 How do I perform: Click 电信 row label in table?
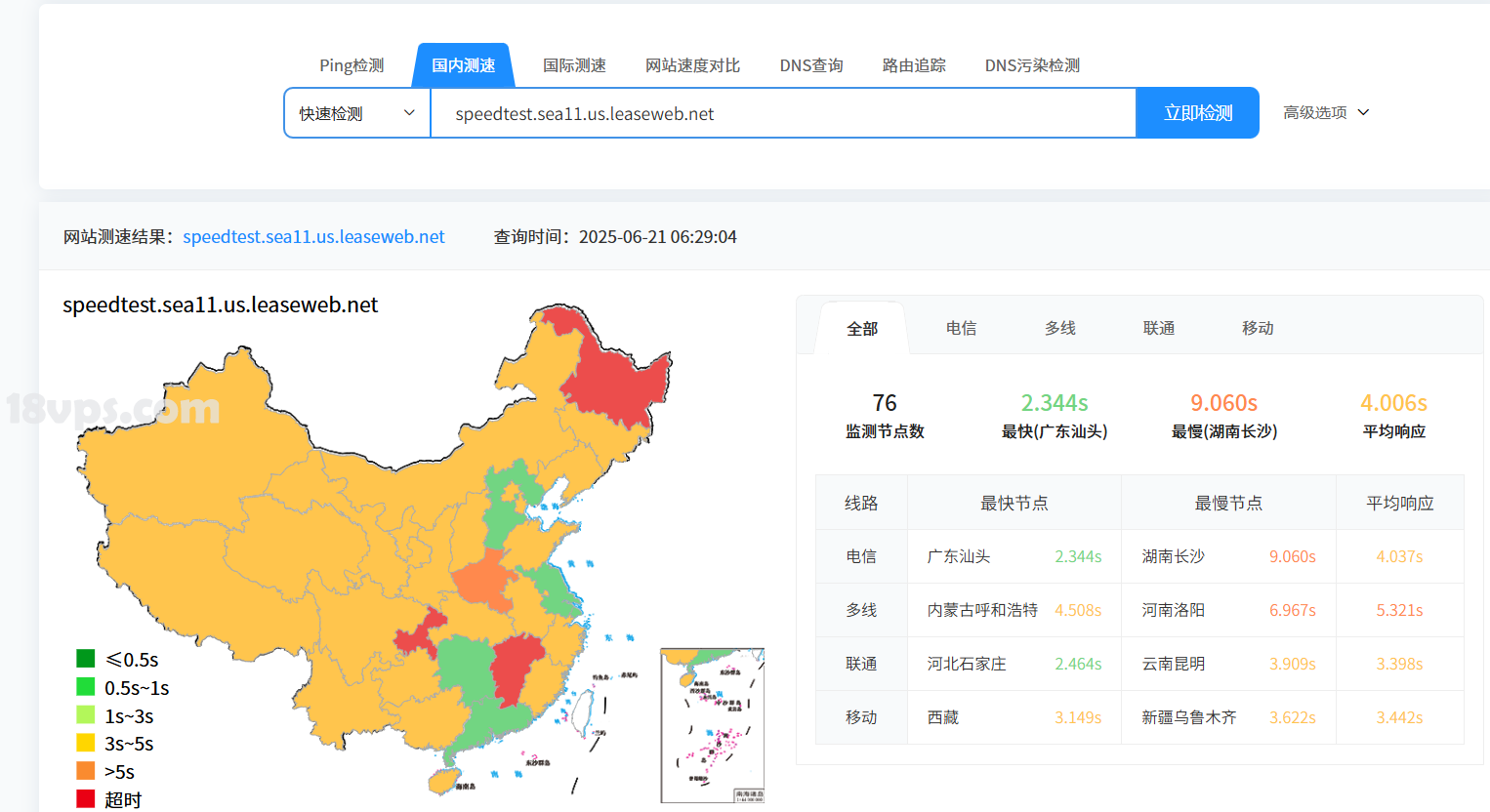861,556
